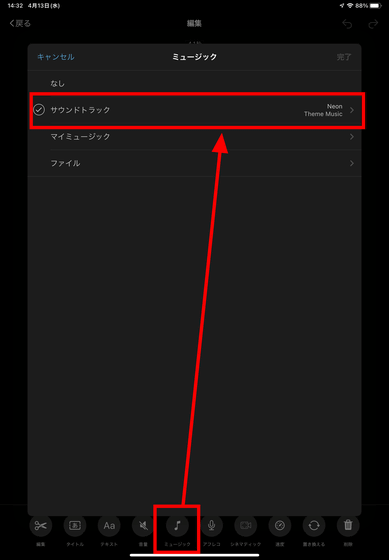Open the タイトル title tool
This screenshot has width=389, height=560.
tap(75, 525)
